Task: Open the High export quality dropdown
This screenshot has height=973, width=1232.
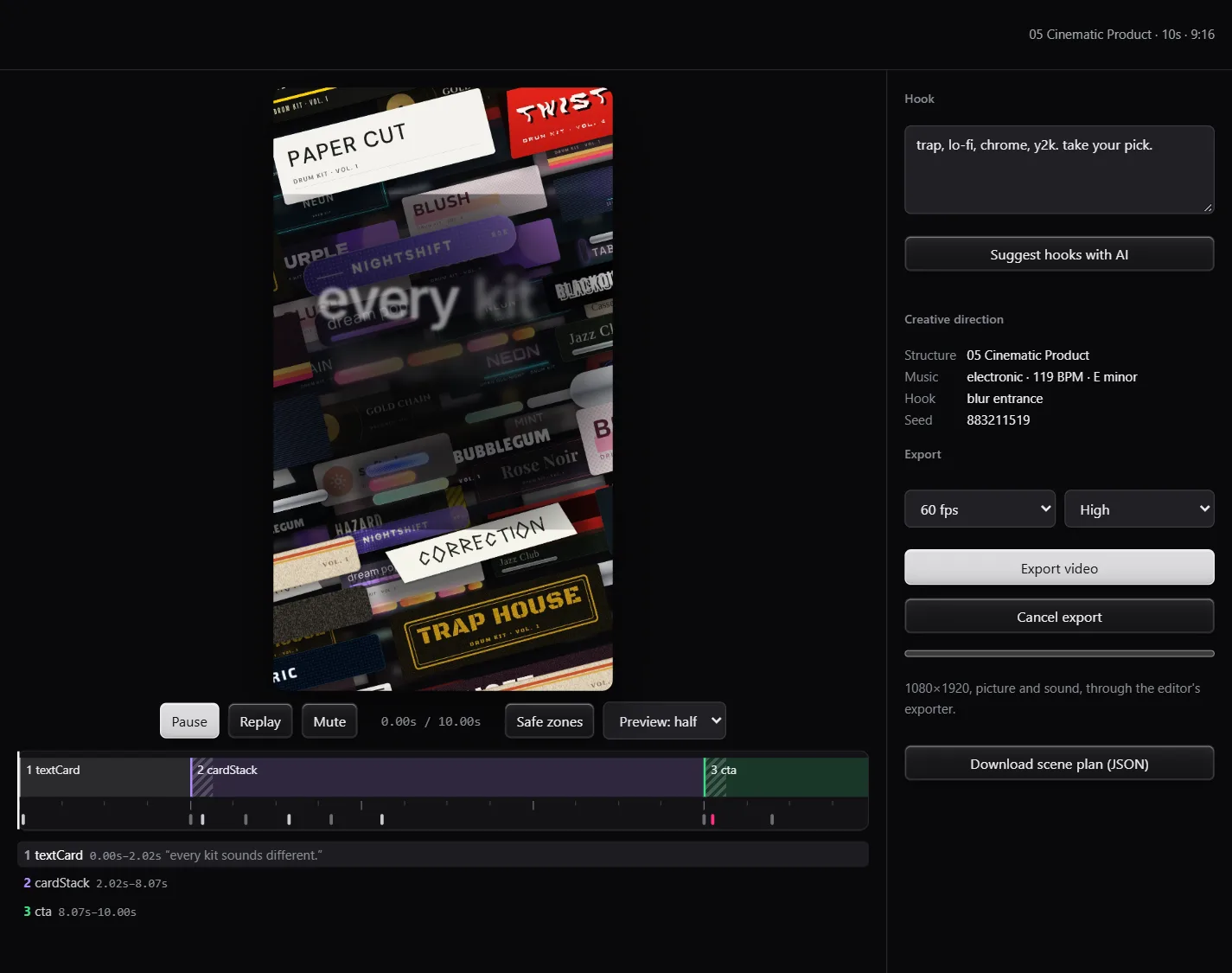Action: pyautogui.click(x=1139, y=509)
